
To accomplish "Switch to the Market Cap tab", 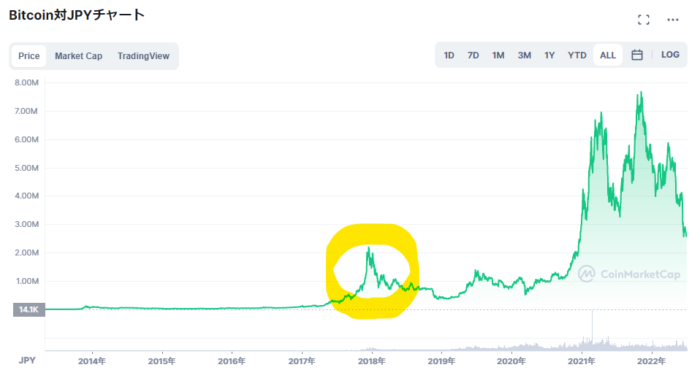I will coord(79,56).
